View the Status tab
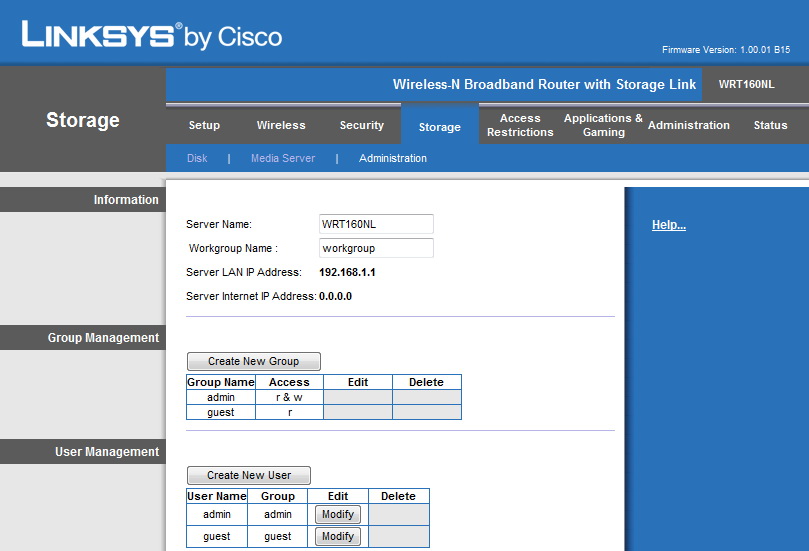The height and width of the screenshot is (551, 809). [x=770, y=125]
